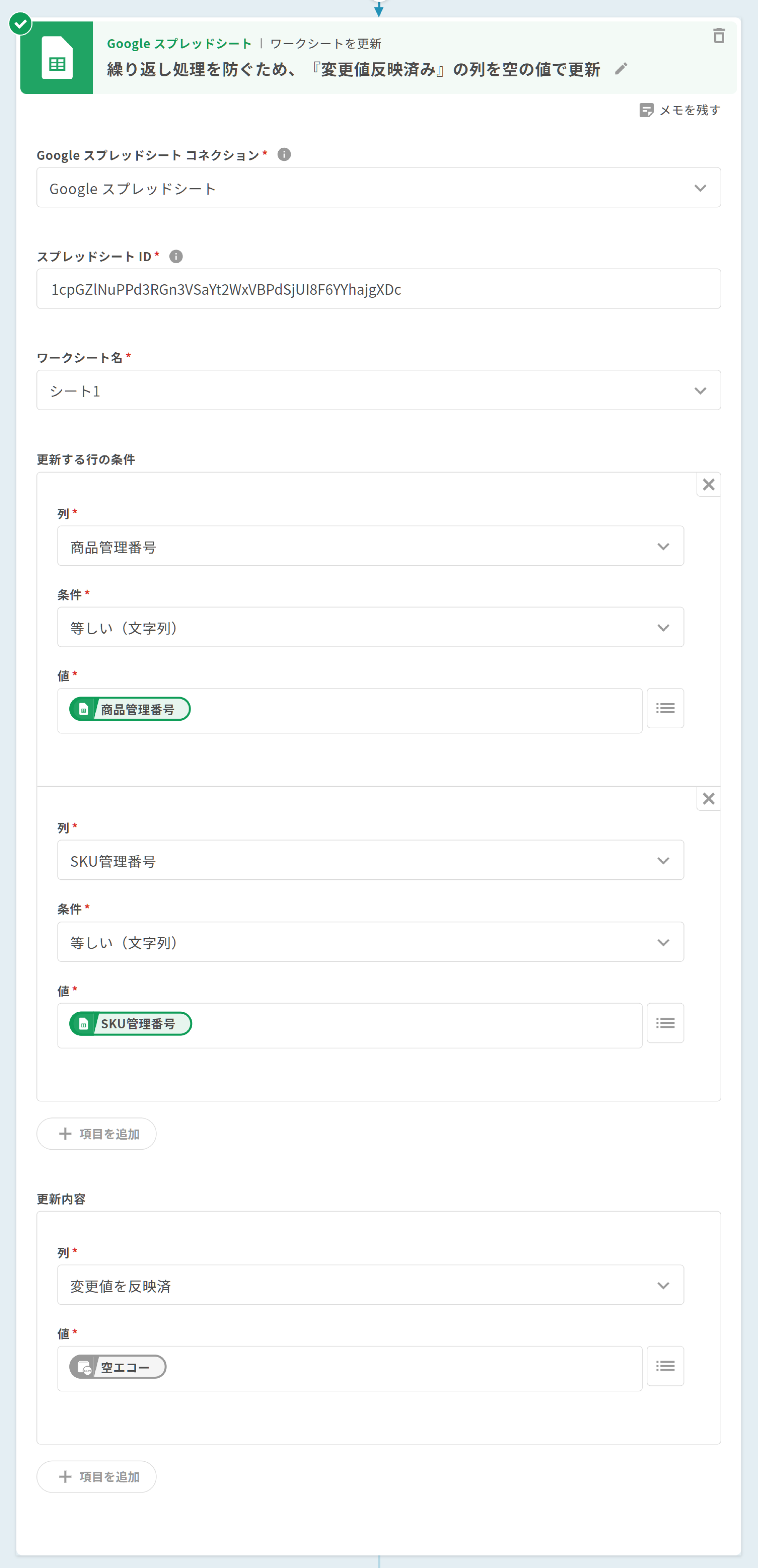Click the メモを残す link
758x1568 pixels.
689,110
